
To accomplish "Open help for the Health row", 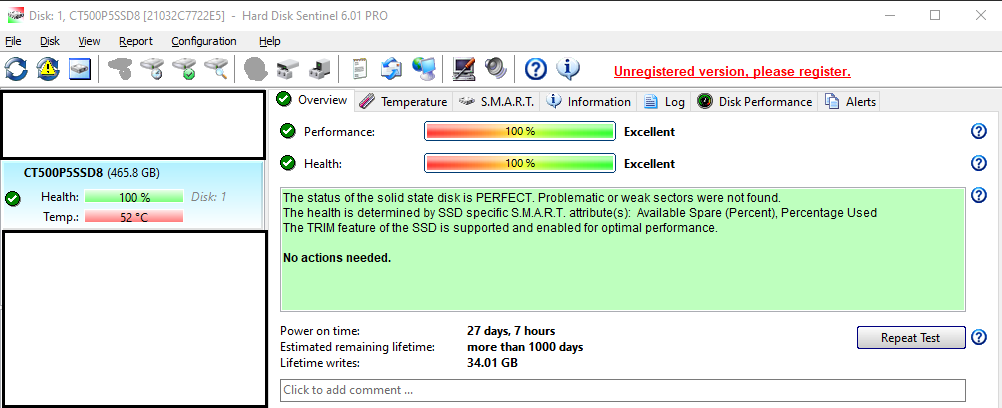I will pyautogui.click(x=979, y=163).
